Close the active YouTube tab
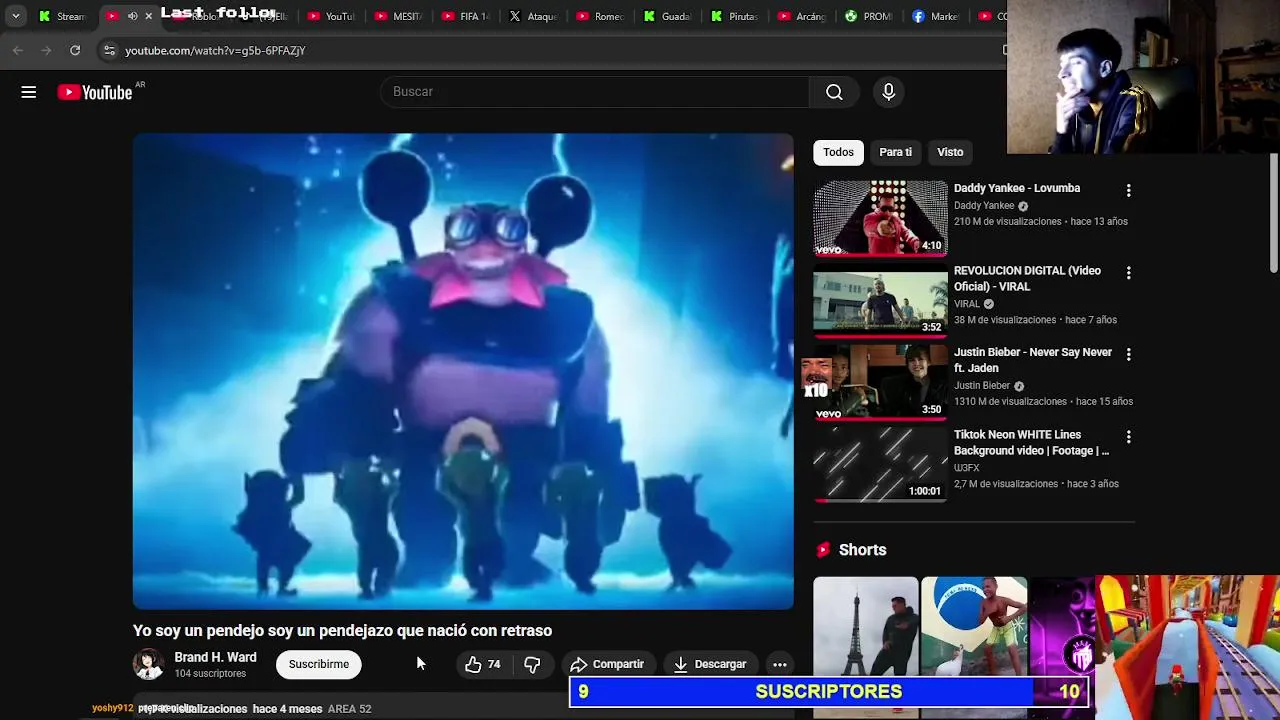Screen dimensions: 1280x720 tap(148, 16)
